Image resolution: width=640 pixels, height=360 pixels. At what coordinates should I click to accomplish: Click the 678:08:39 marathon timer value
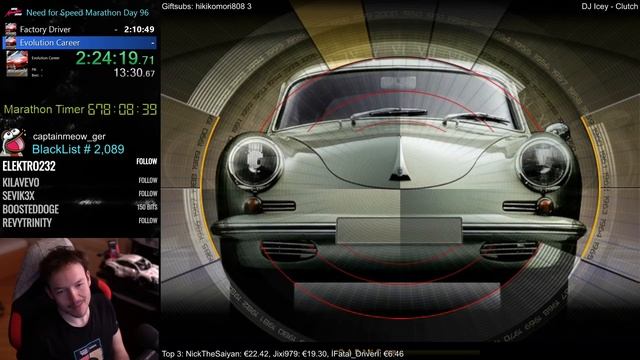point(122,109)
